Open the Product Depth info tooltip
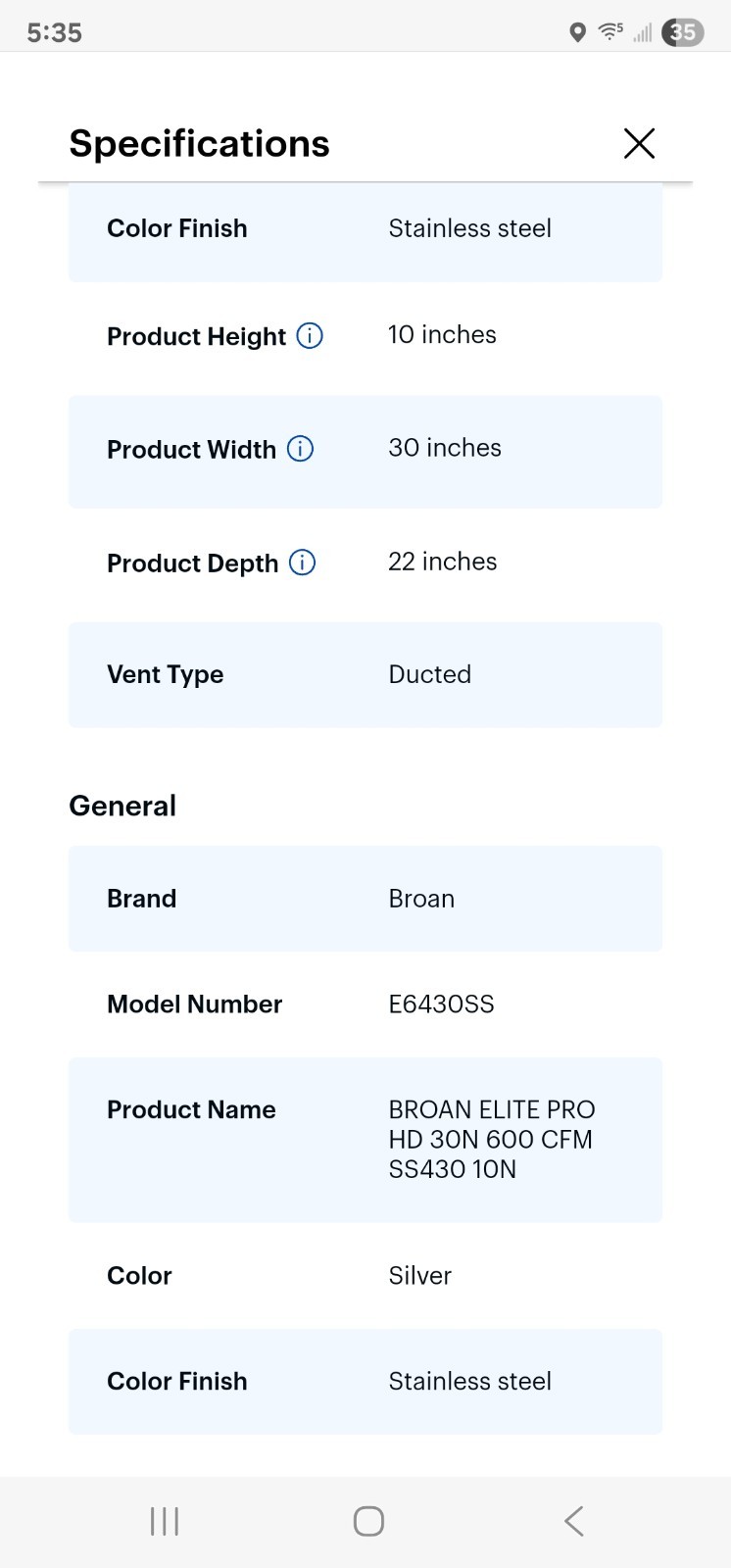 point(304,563)
